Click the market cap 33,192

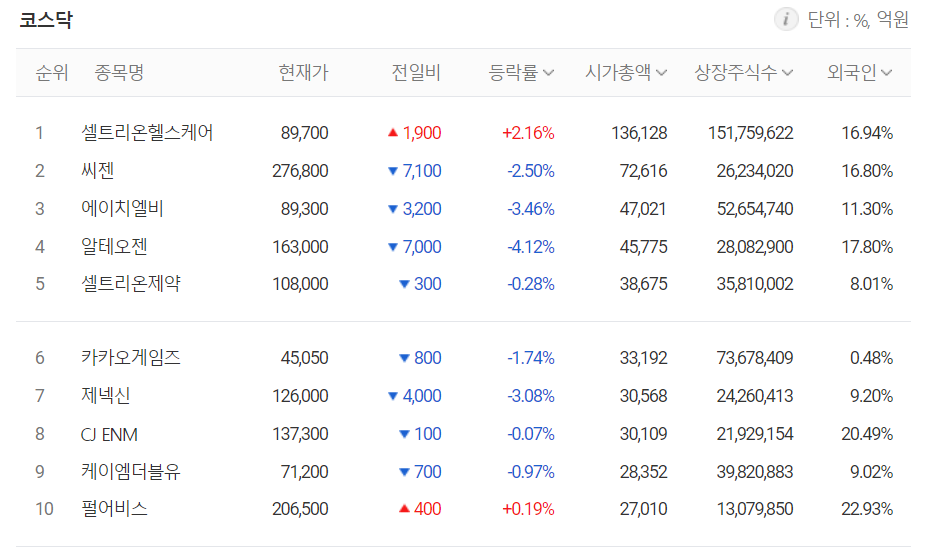coord(644,358)
